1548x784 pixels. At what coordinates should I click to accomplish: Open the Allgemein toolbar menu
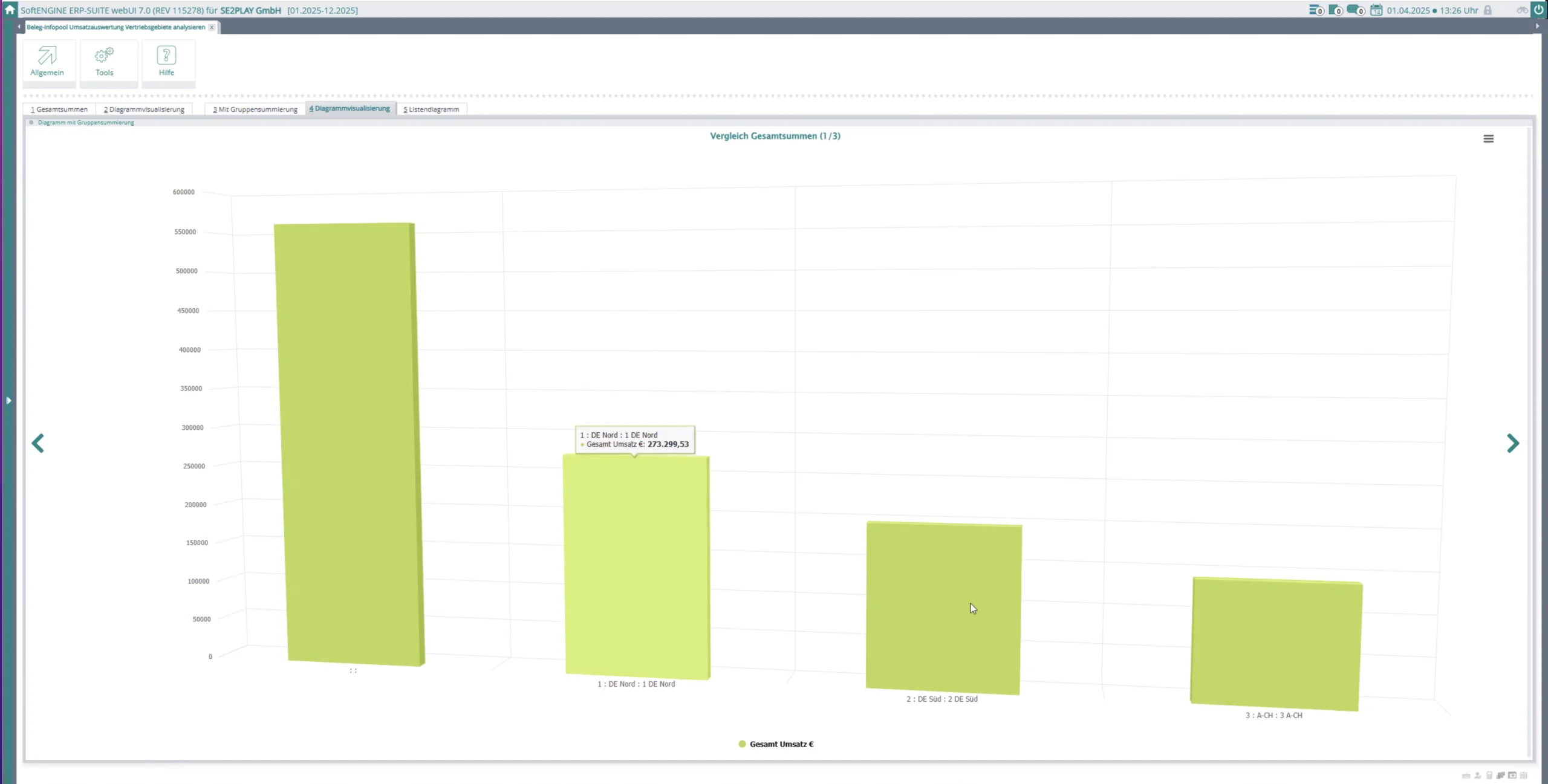pyautogui.click(x=47, y=61)
